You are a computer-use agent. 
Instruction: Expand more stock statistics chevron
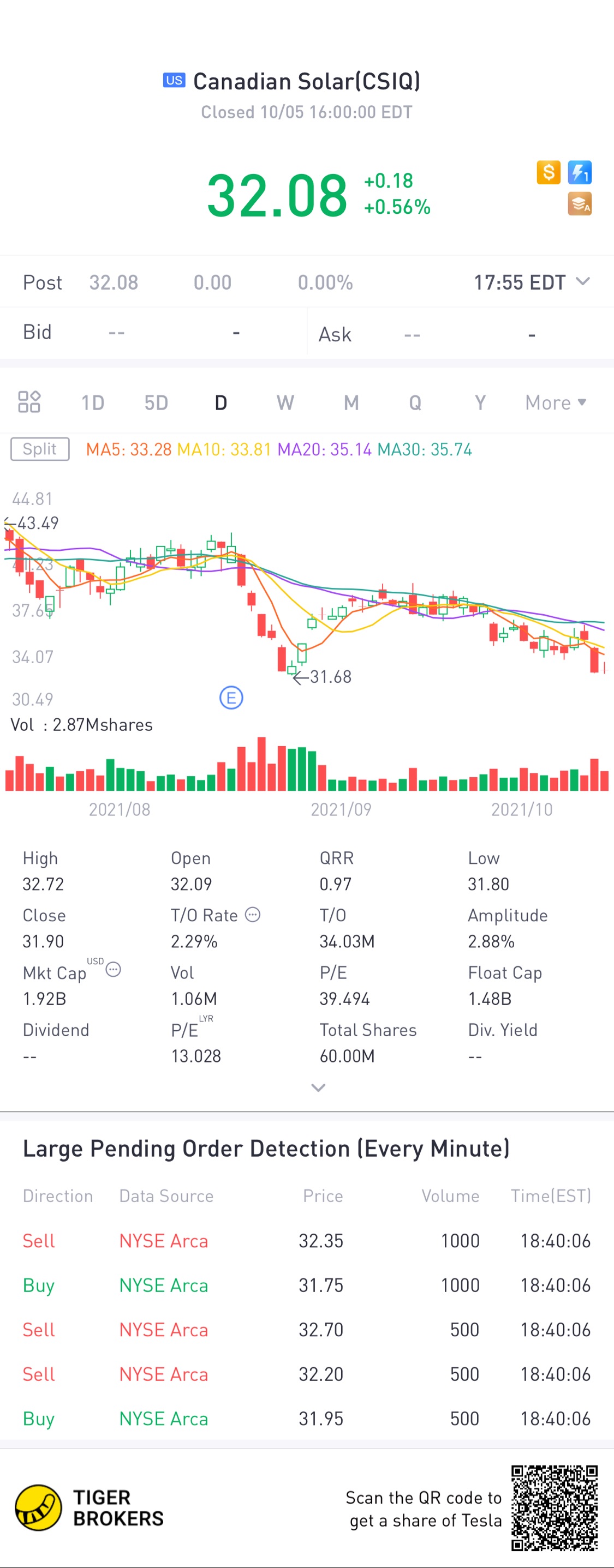click(318, 1087)
